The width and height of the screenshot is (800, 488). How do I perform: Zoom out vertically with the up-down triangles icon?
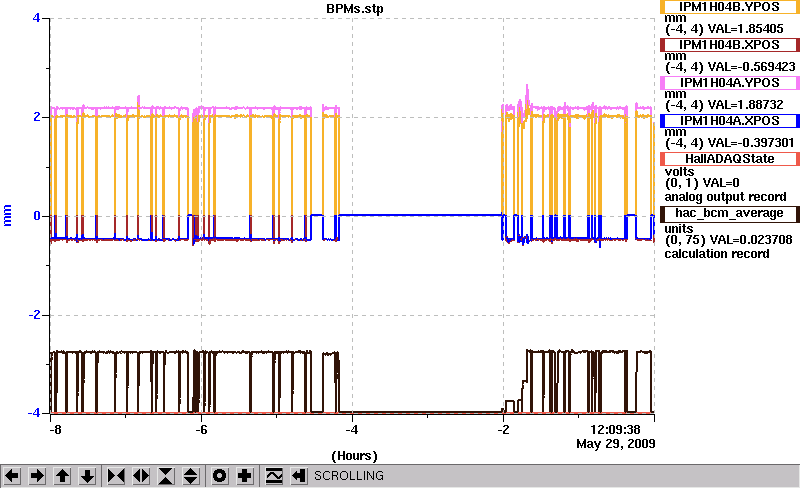tap(191, 476)
